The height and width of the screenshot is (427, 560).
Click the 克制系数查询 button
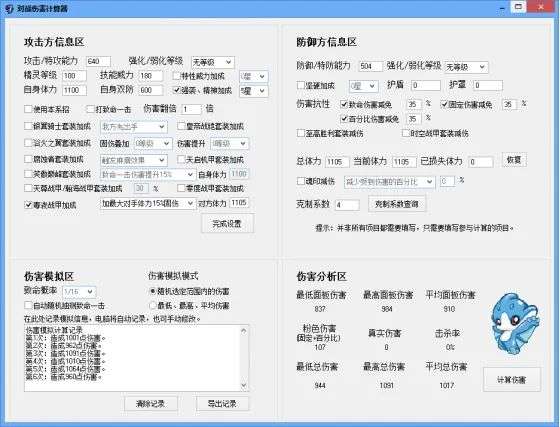pyautogui.click(x=397, y=204)
